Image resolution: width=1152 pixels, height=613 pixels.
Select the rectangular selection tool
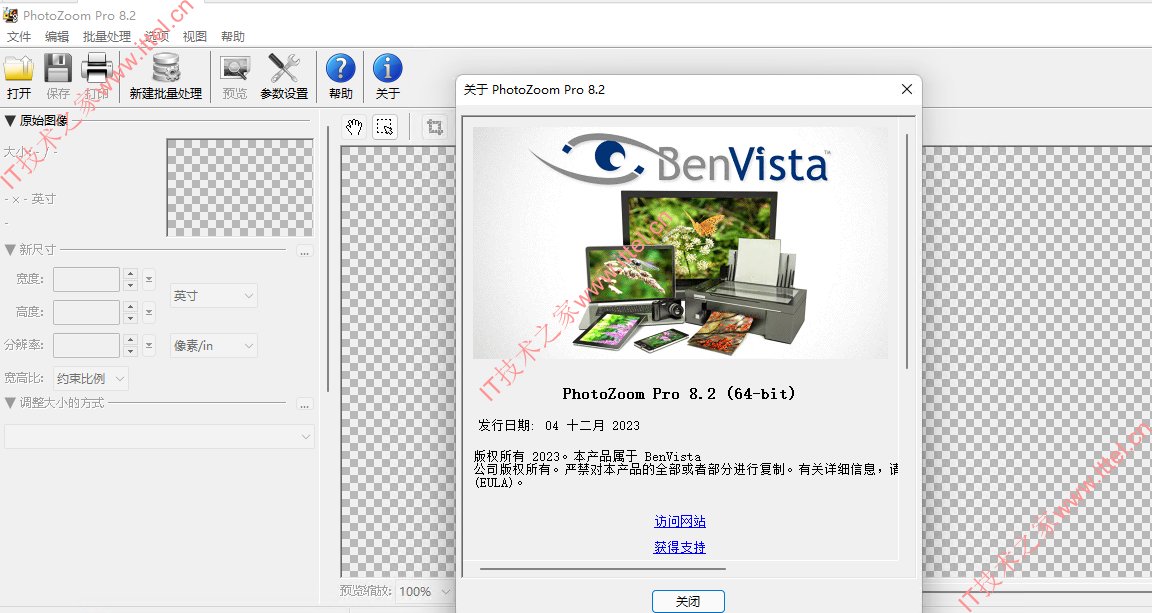tap(385, 127)
